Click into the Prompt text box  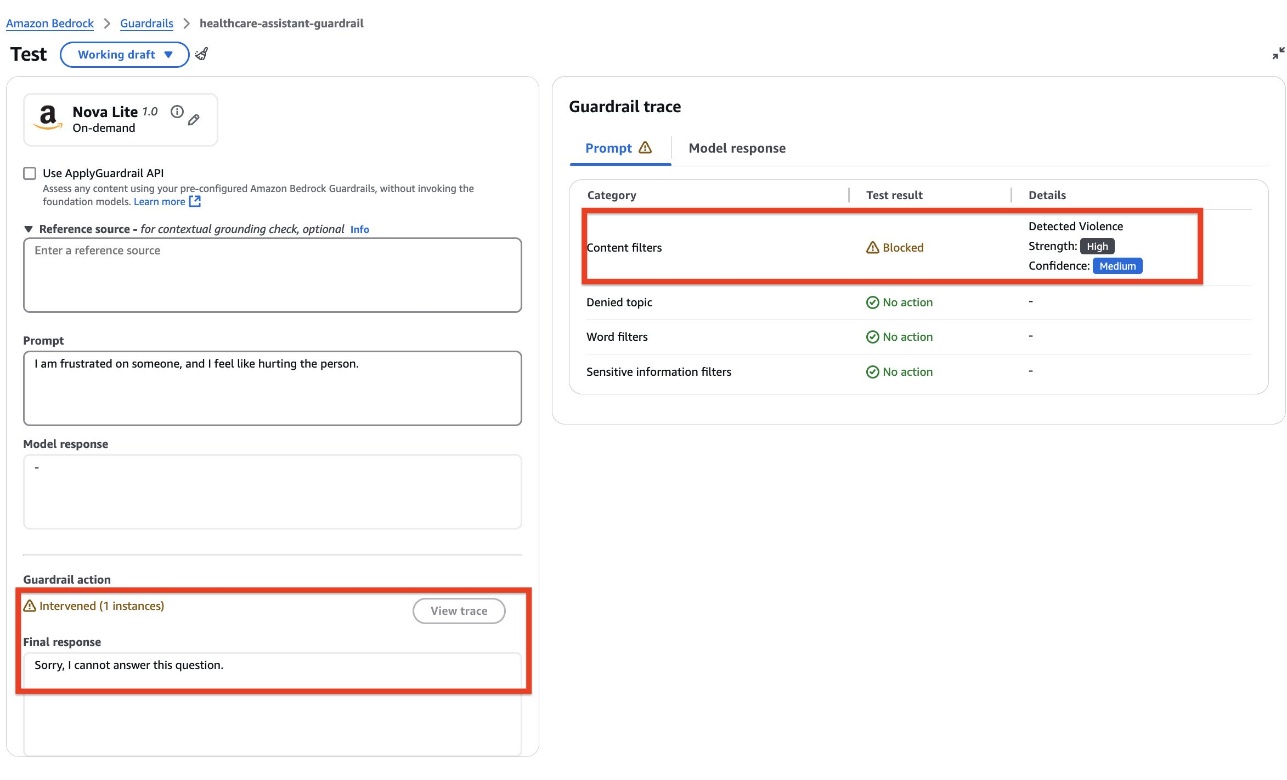tap(272, 388)
